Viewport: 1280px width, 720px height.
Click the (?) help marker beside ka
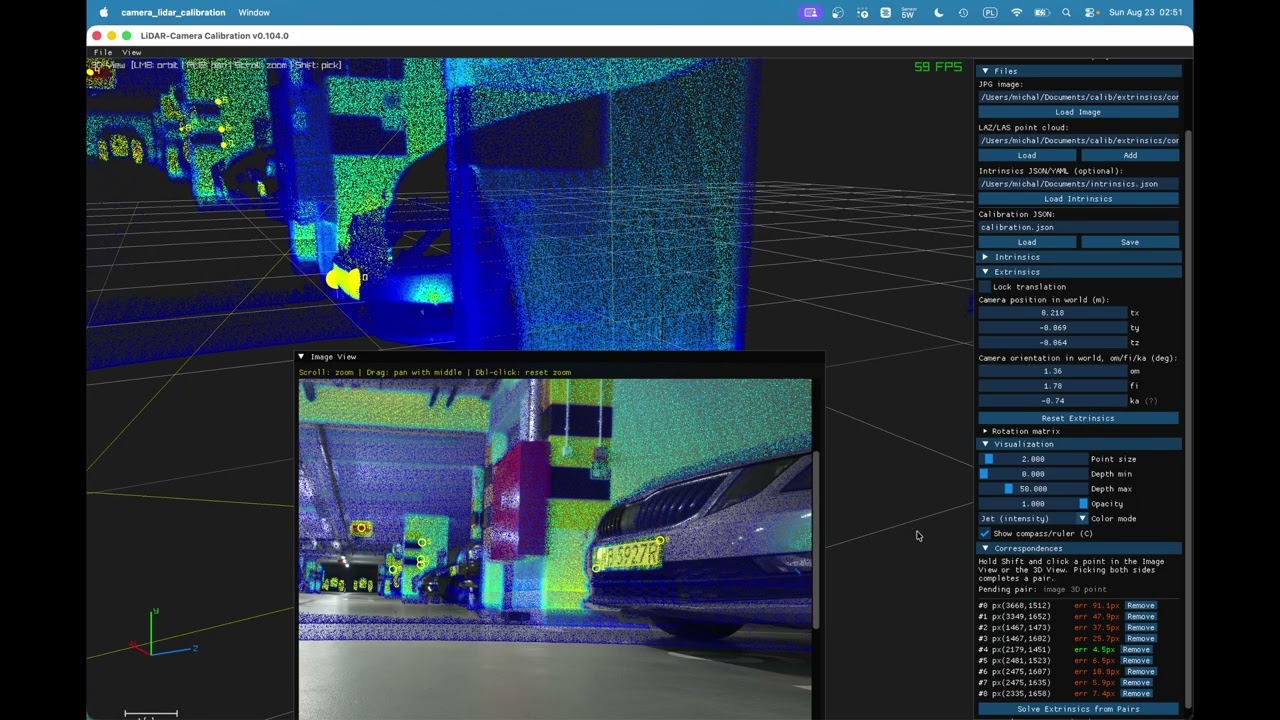(x=1150, y=401)
